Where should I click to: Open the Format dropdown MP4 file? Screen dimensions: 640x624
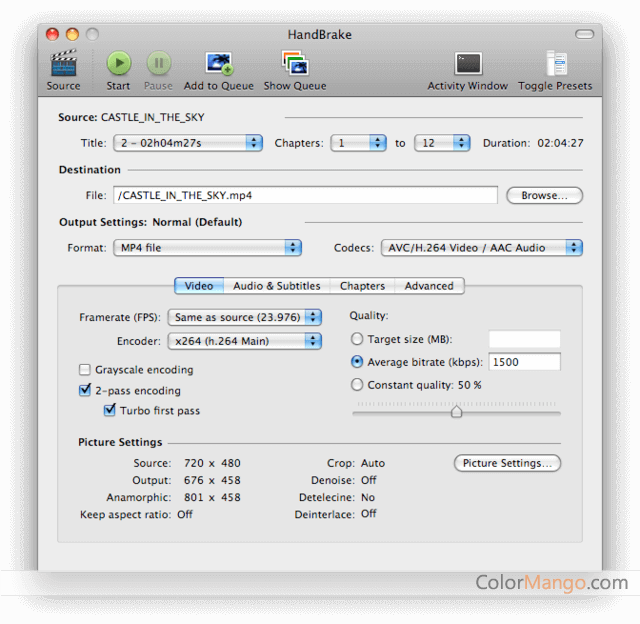[207, 248]
